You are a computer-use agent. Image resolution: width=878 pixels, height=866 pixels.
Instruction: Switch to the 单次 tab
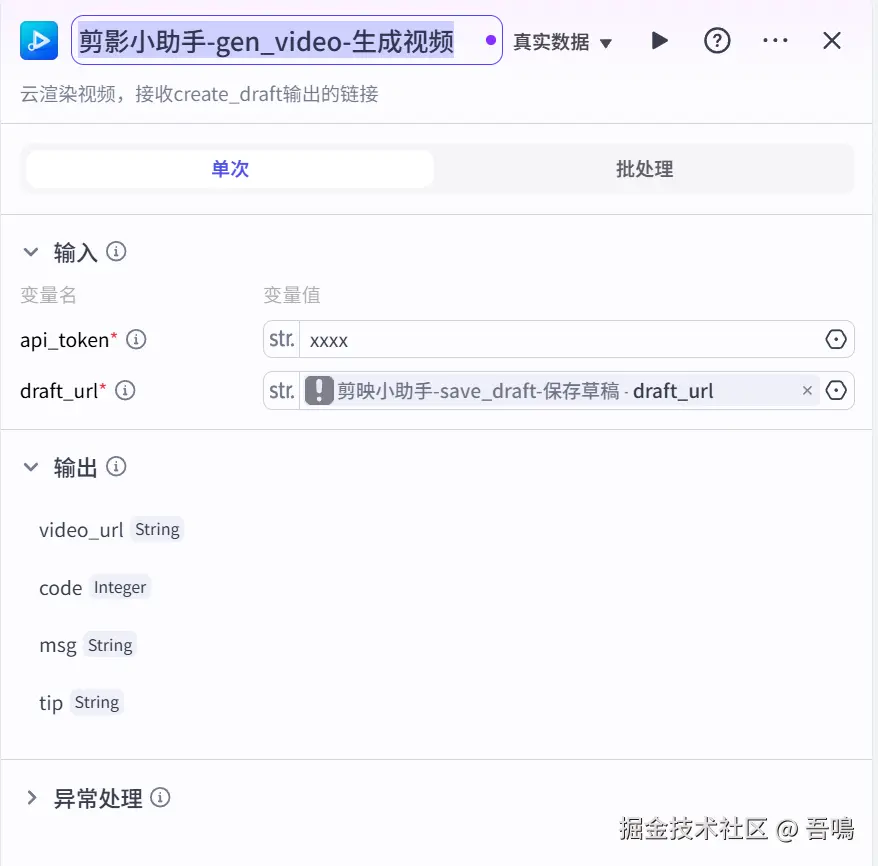[230, 168]
